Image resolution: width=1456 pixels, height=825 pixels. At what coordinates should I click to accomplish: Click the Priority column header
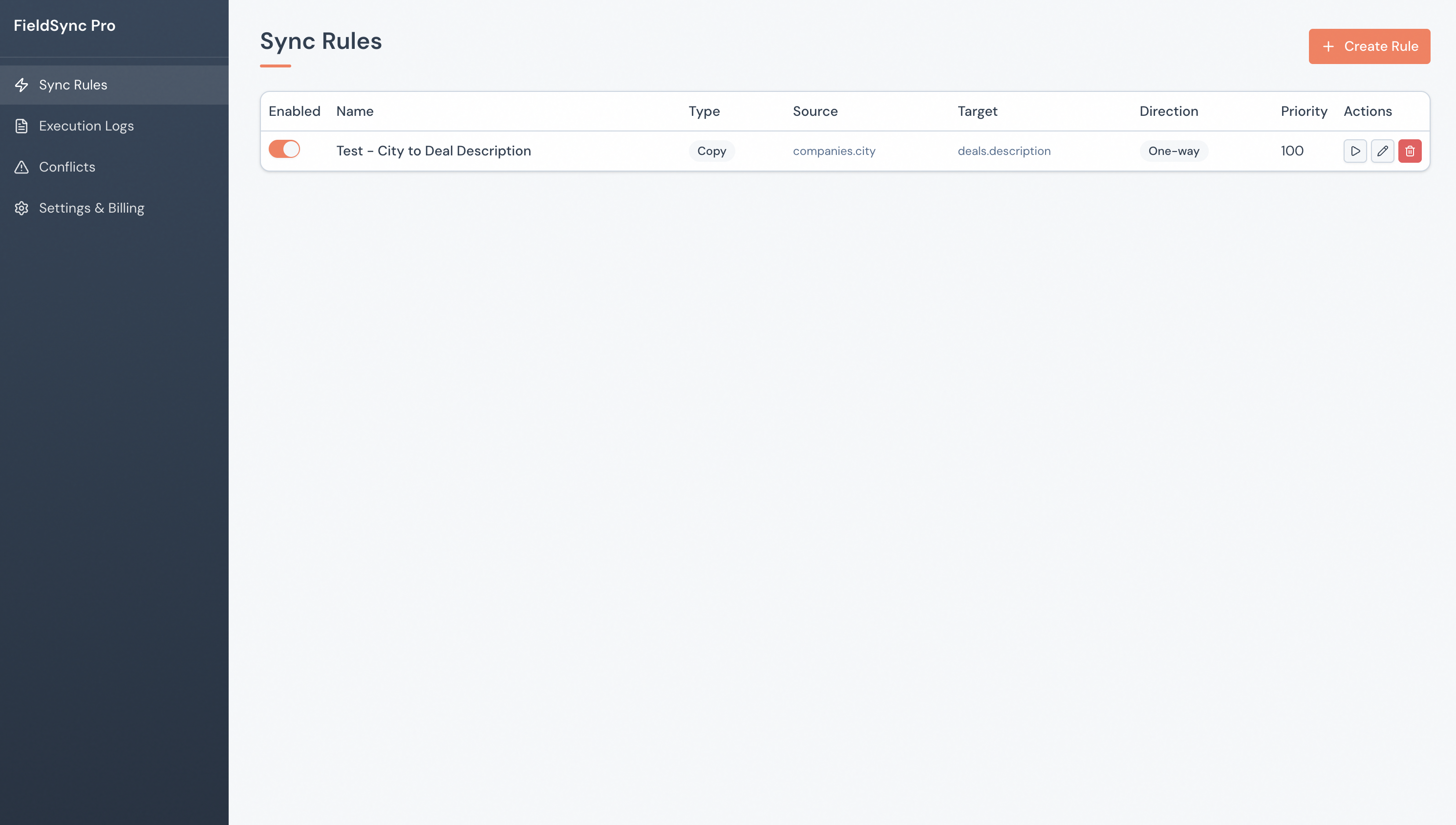[1303, 111]
